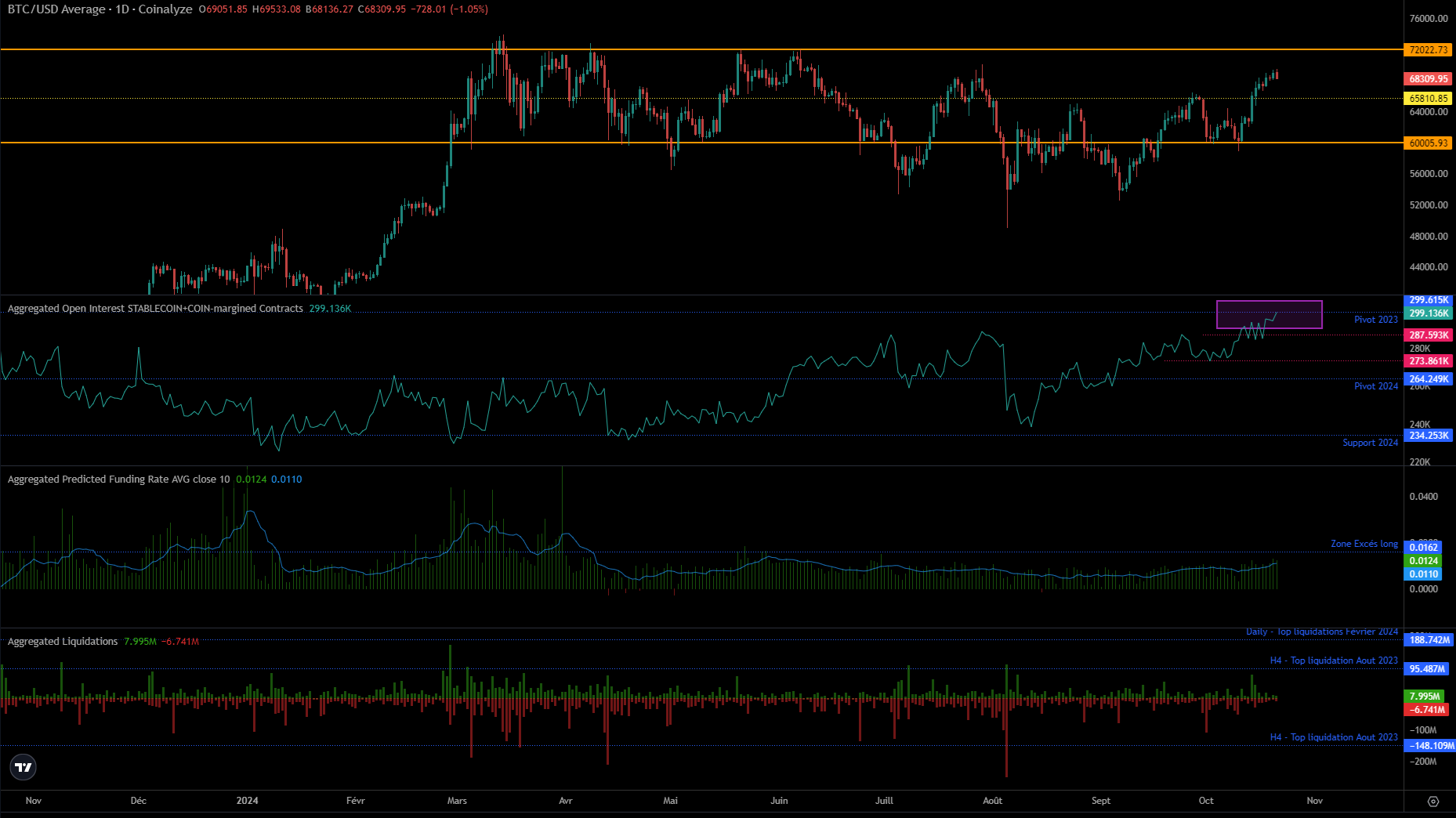Click the Support 2024 text label

pyautogui.click(x=1370, y=443)
